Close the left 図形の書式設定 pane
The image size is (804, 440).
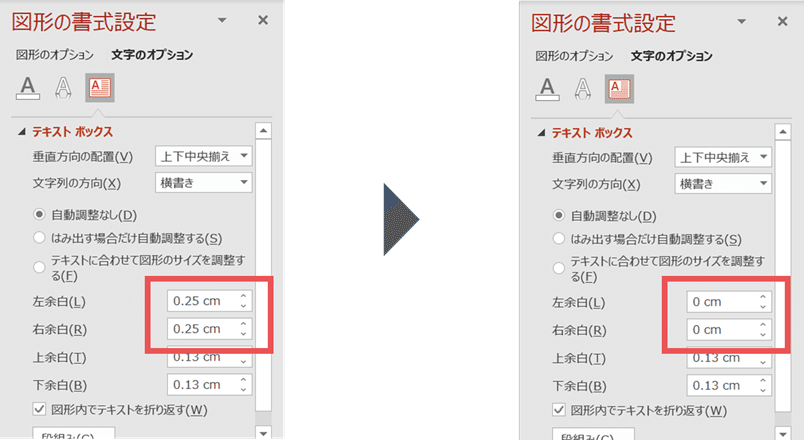click(263, 20)
